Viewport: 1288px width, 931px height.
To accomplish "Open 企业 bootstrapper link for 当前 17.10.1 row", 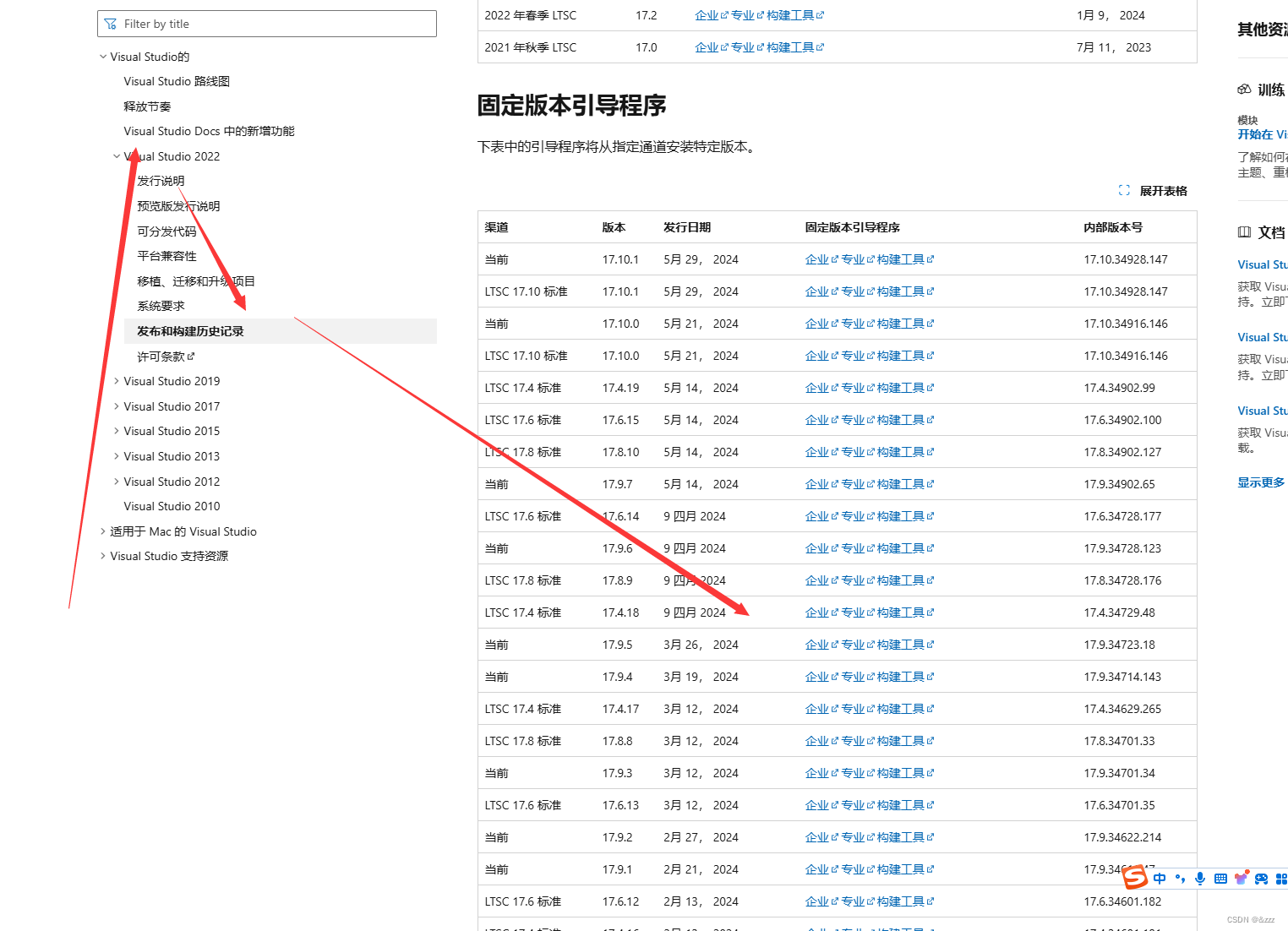I will (817, 259).
